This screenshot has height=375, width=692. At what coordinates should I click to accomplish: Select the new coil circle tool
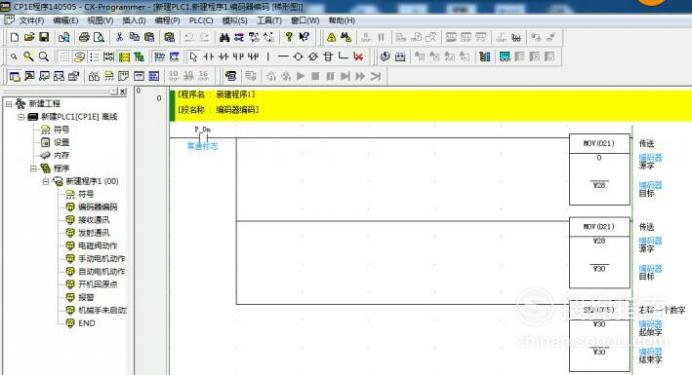click(x=298, y=56)
